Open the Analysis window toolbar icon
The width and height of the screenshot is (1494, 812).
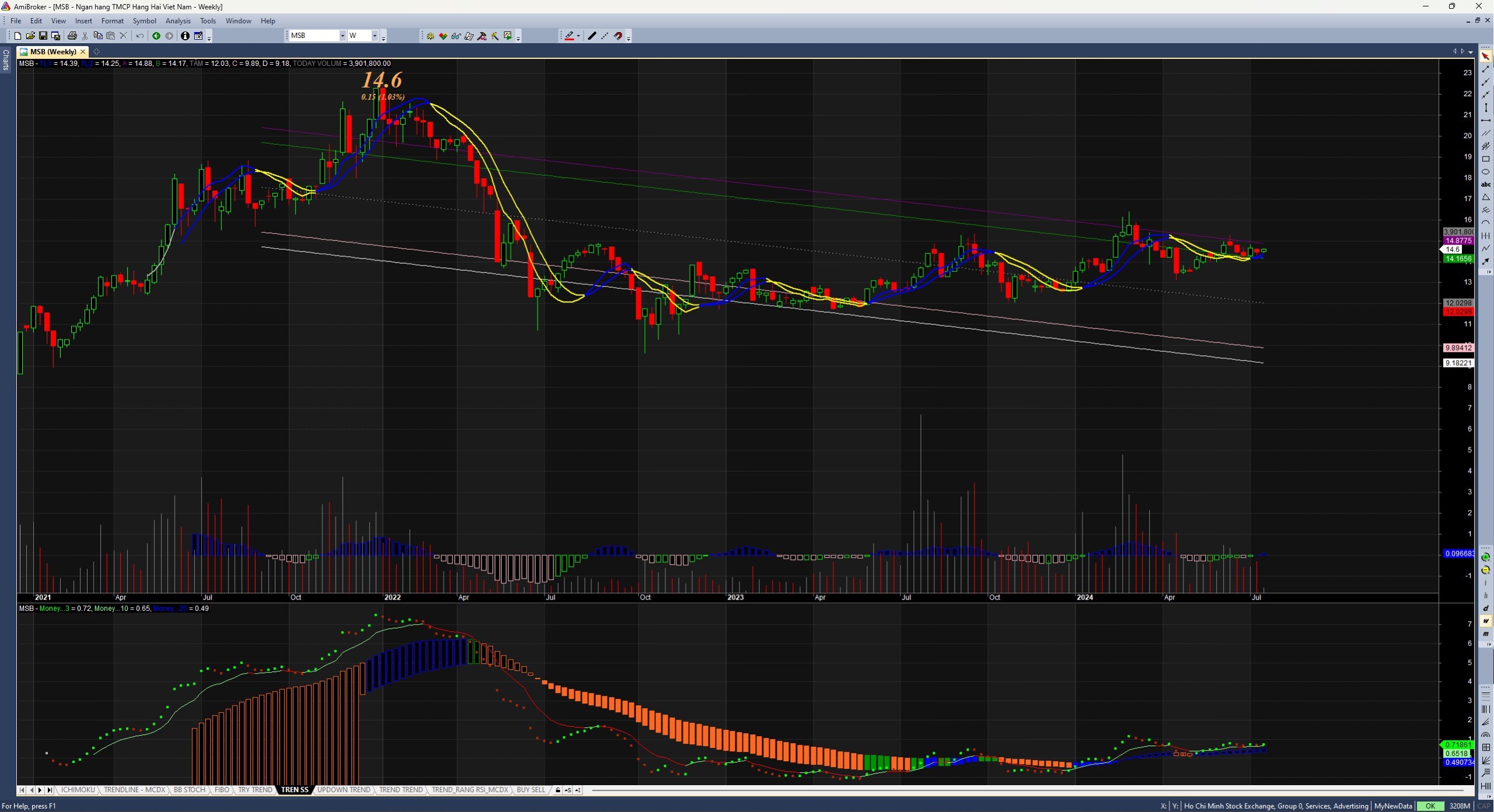tap(431, 36)
